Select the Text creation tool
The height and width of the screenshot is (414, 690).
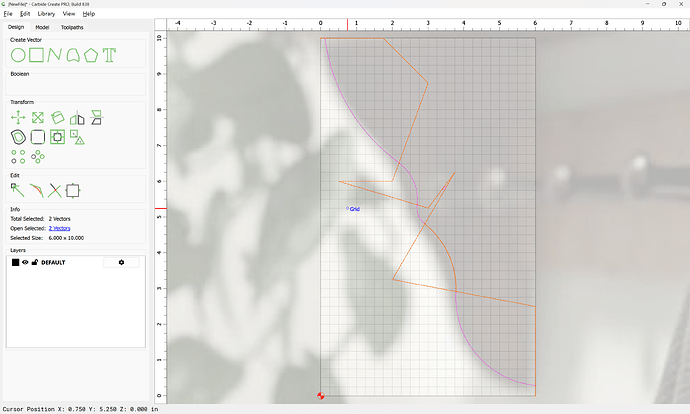coord(109,54)
